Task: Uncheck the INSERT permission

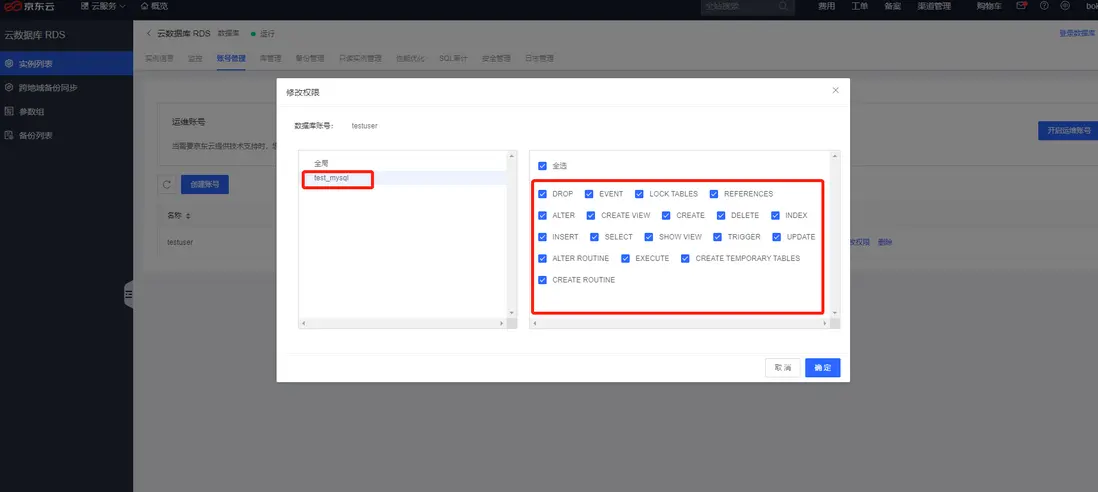Action: pos(542,237)
